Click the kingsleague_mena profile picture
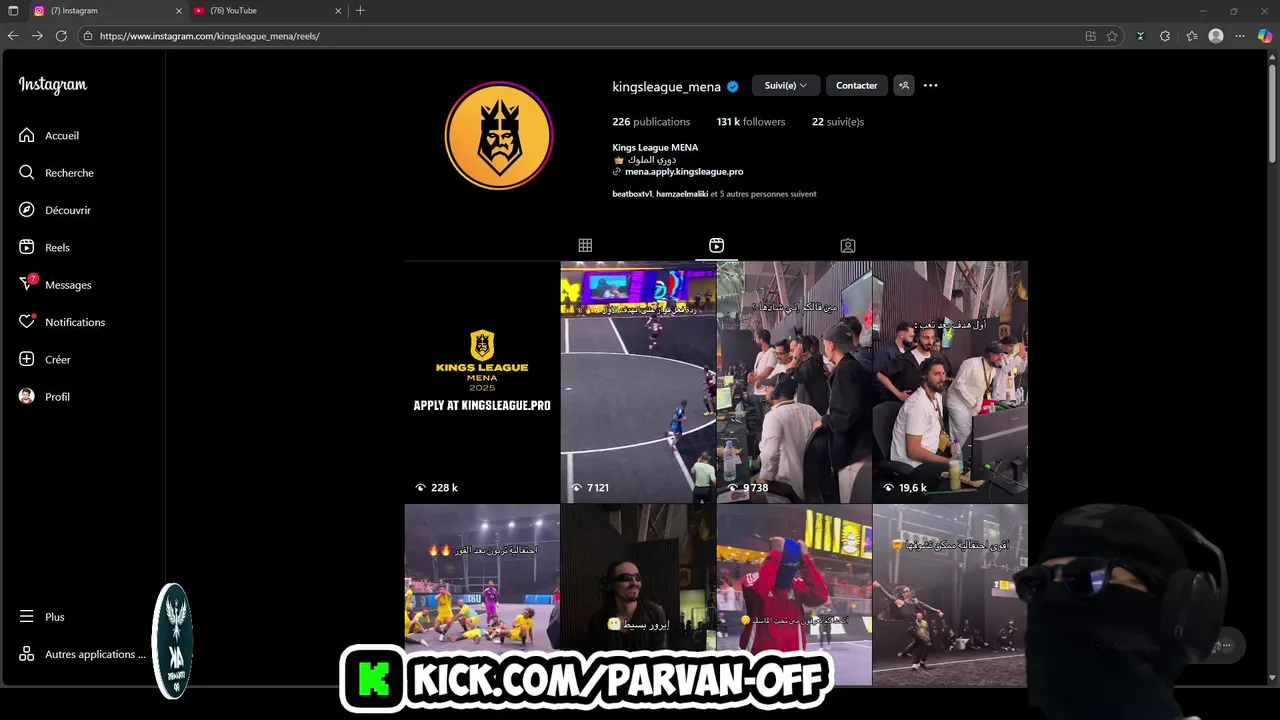 coord(499,136)
